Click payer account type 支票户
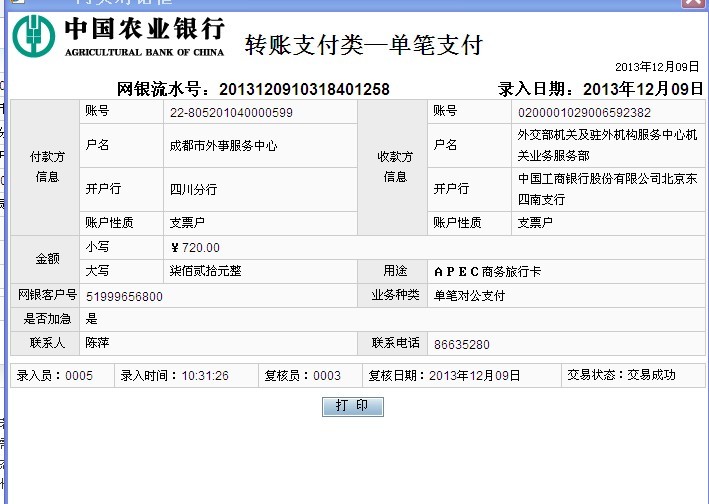This screenshot has height=504, width=709. (x=187, y=222)
